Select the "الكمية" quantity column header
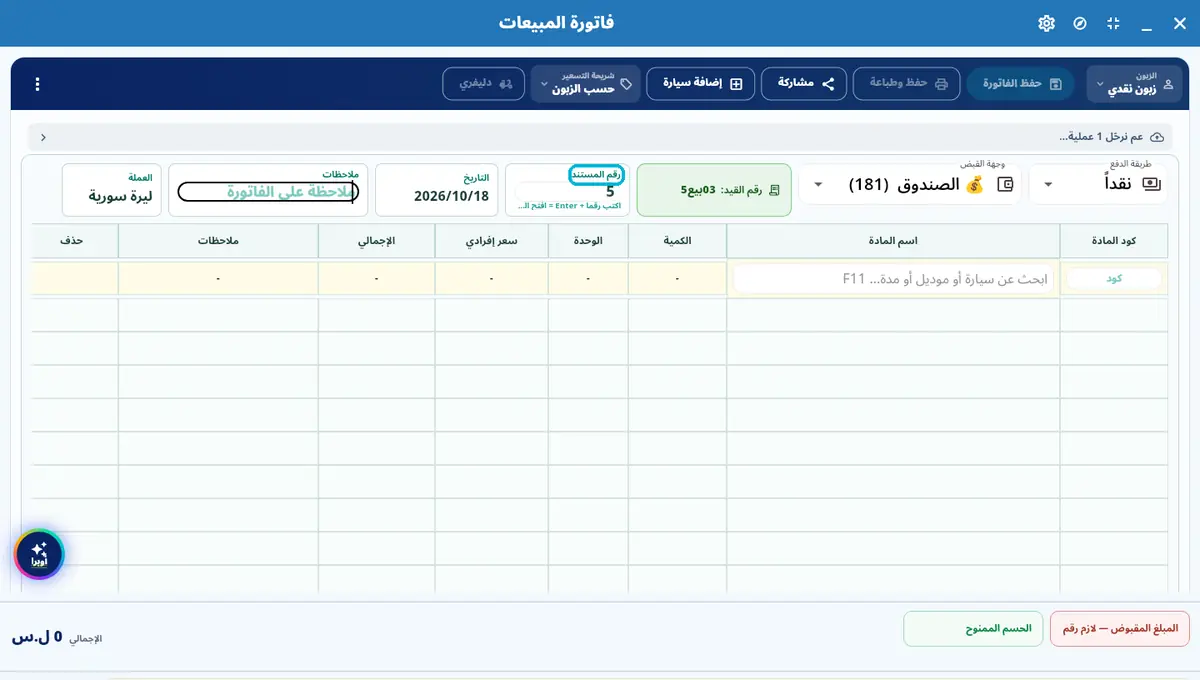This screenshot has width=1200, height=680. pyautogui.click(x=677, y=241)
